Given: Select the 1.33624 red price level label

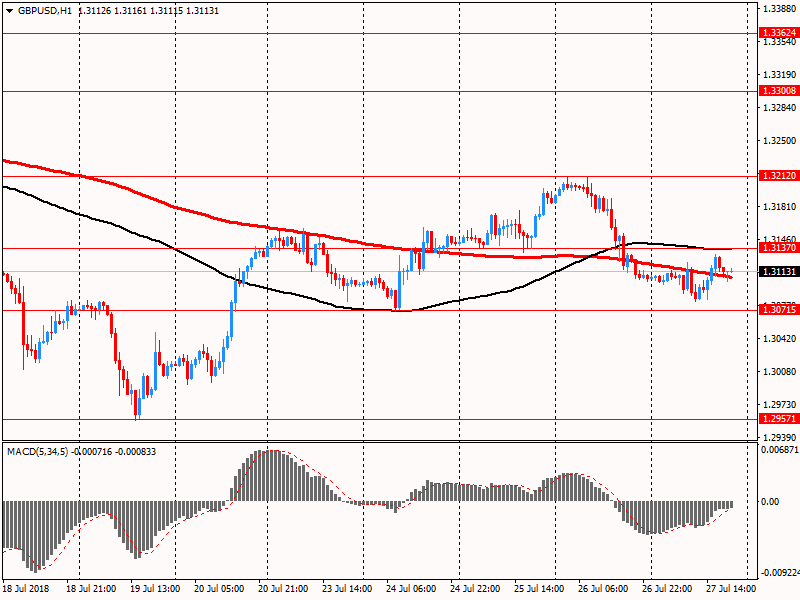Looking at the screenshot, I should click(x=779, y=33).
